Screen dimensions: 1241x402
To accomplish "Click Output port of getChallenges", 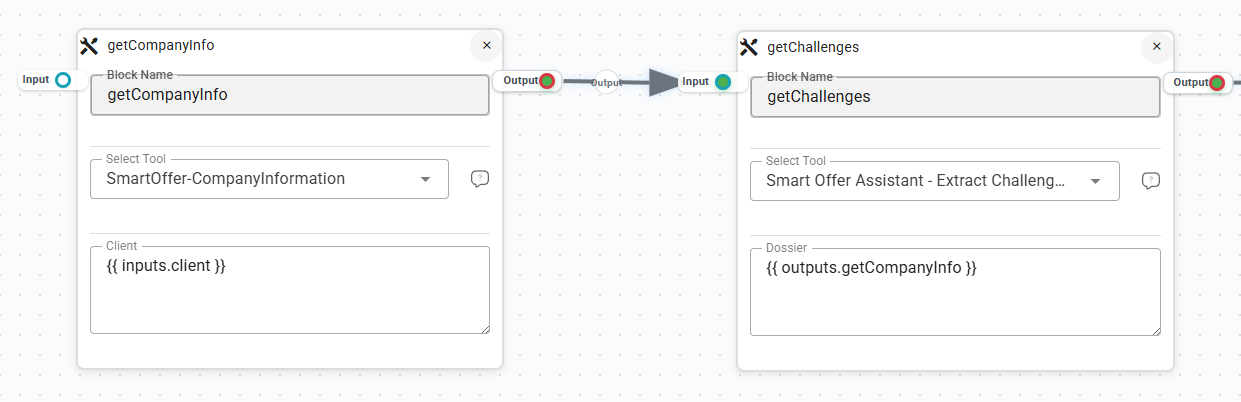I will pos(1217,83).
